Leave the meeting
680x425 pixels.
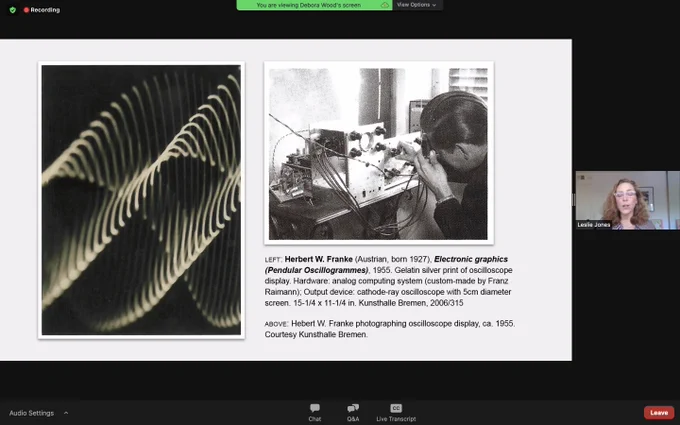(x=659, y=412)
